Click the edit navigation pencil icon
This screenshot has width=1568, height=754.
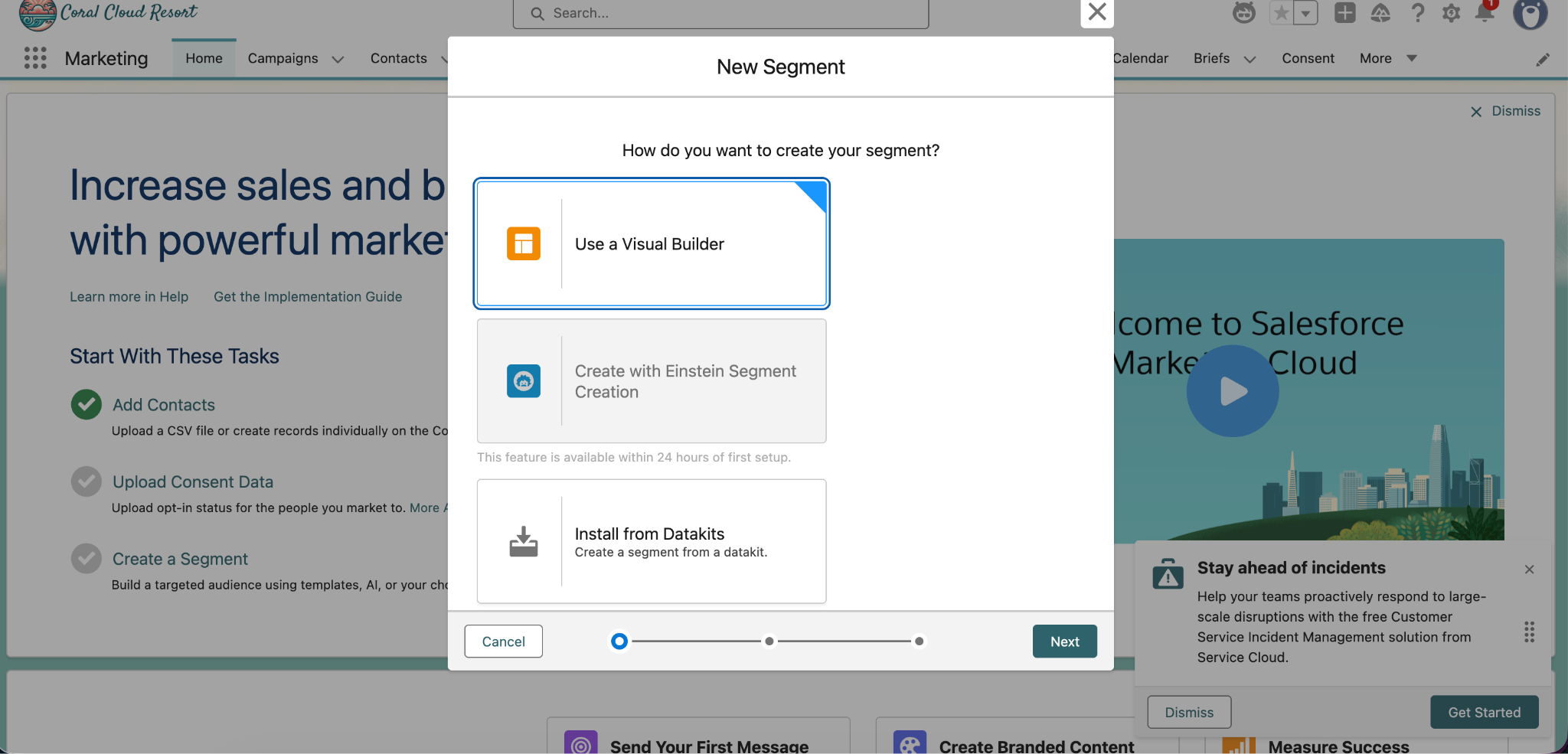(1543, 60)
